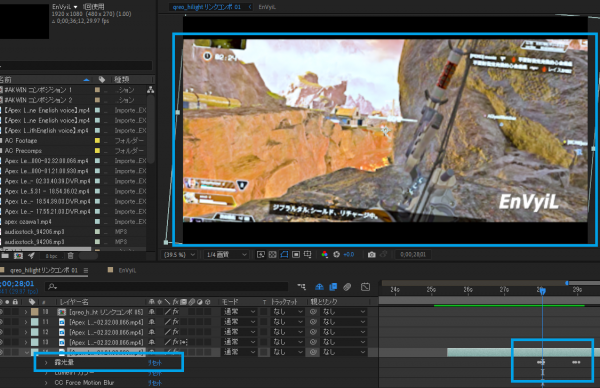
Task: Click footage icon of layer 11
Action: (62, 322)
